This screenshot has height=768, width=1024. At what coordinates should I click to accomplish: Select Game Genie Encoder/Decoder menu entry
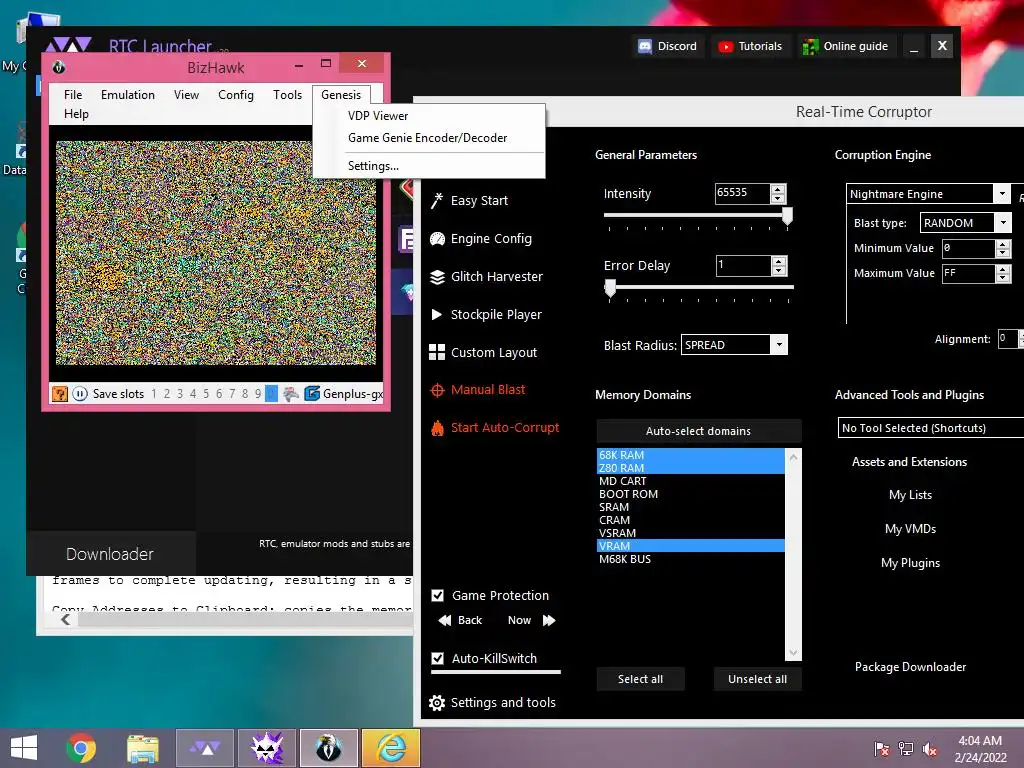tap(427, 138)
